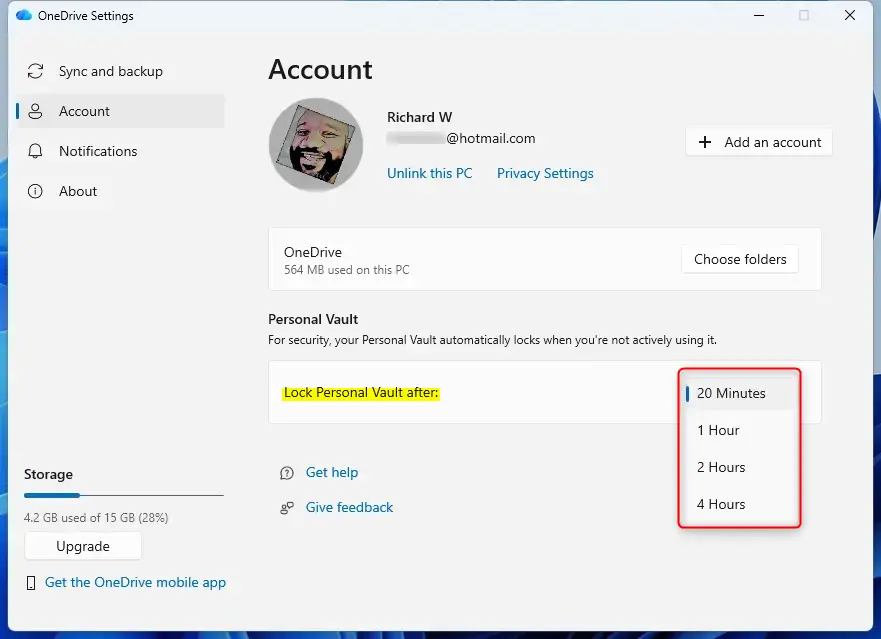Viewport: 881px width, 639px height.
Task: Minimize the OneDrive Settings window
Action: (759, 16)
